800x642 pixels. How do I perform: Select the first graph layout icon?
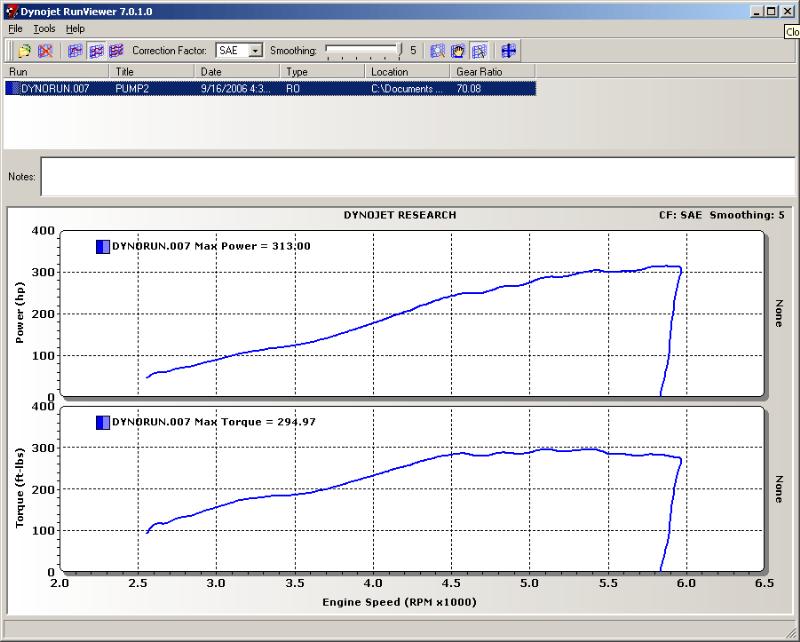(x=75, y=50)
